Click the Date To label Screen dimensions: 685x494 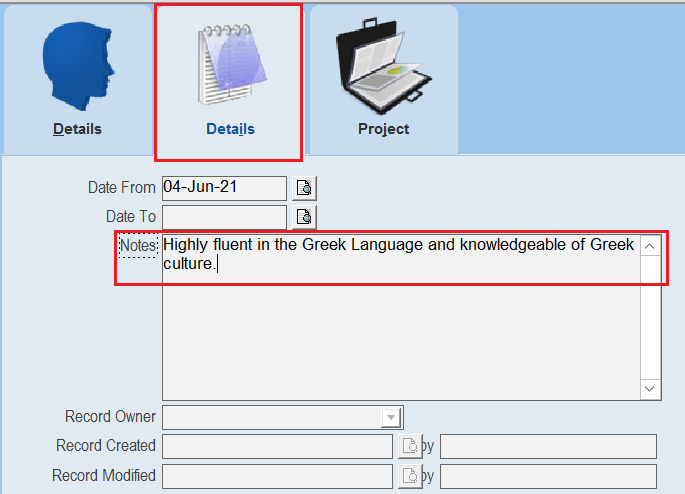[x=131, y=217]
